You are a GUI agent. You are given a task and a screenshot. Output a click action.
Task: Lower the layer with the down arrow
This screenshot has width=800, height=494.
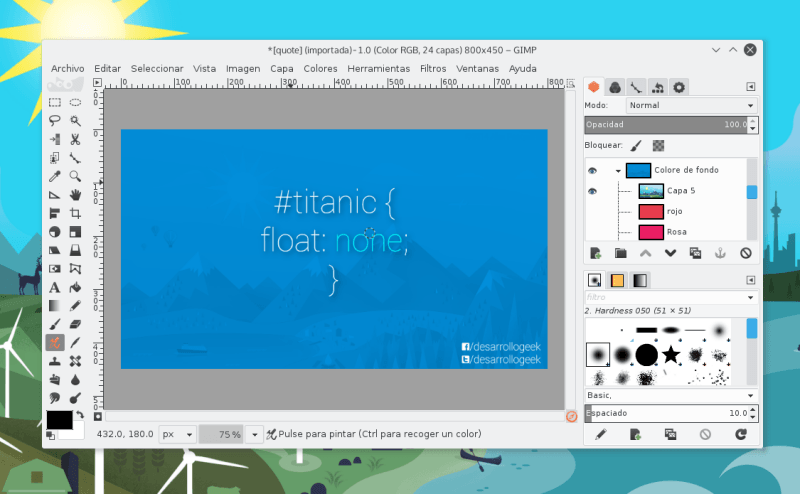[670, 253]
